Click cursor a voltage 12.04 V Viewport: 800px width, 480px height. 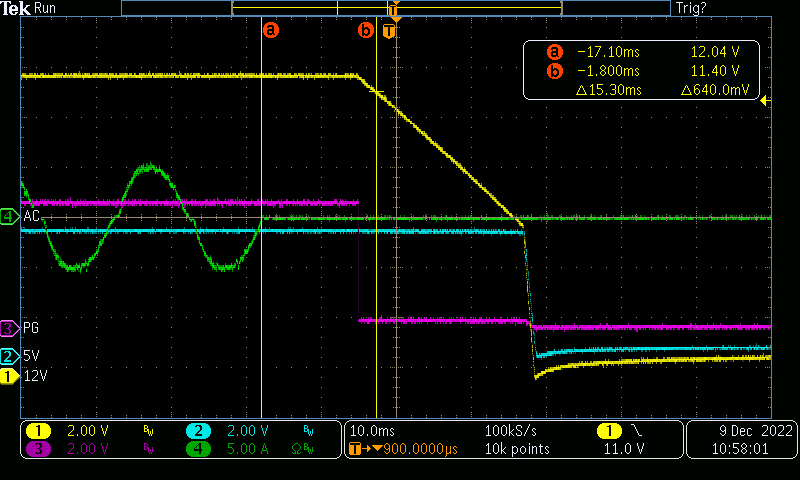[715, 52]
